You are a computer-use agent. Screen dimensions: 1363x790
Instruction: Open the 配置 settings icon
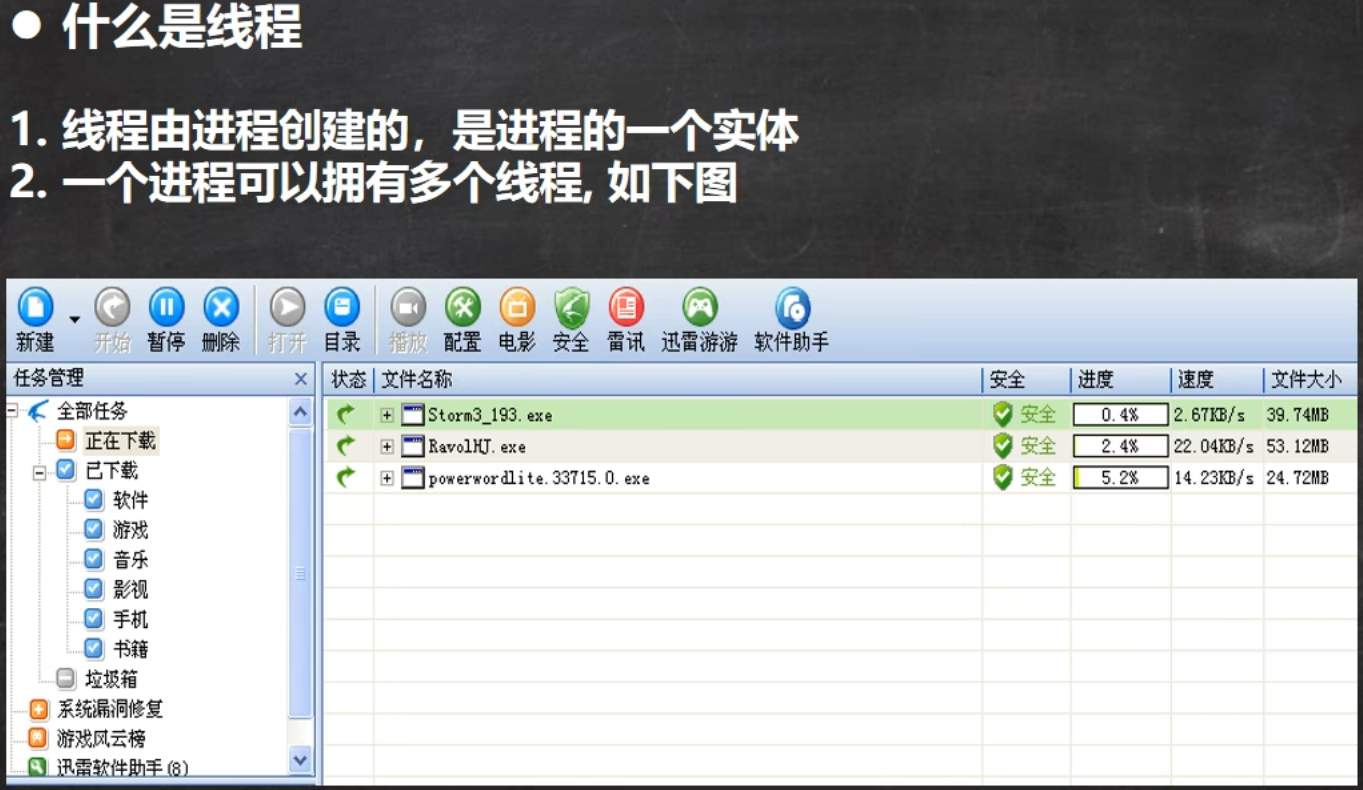coord(462,308)
